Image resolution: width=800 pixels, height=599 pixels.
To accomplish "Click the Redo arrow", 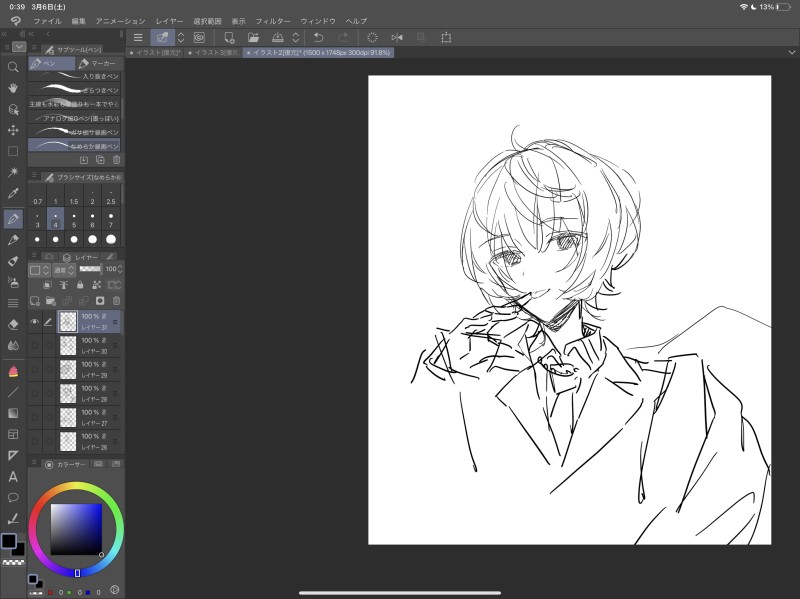I will [343, 37].
